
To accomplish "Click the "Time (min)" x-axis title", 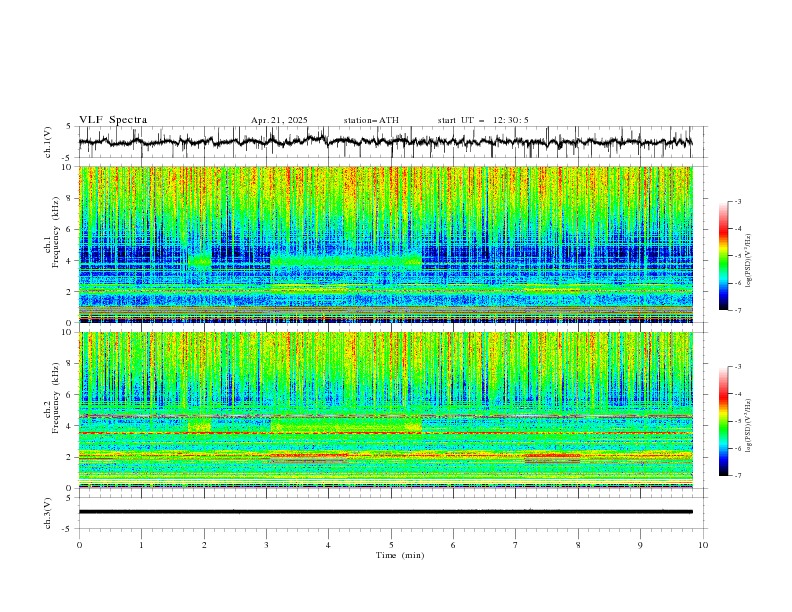I will pyautogui.click(x=400, y=555).
